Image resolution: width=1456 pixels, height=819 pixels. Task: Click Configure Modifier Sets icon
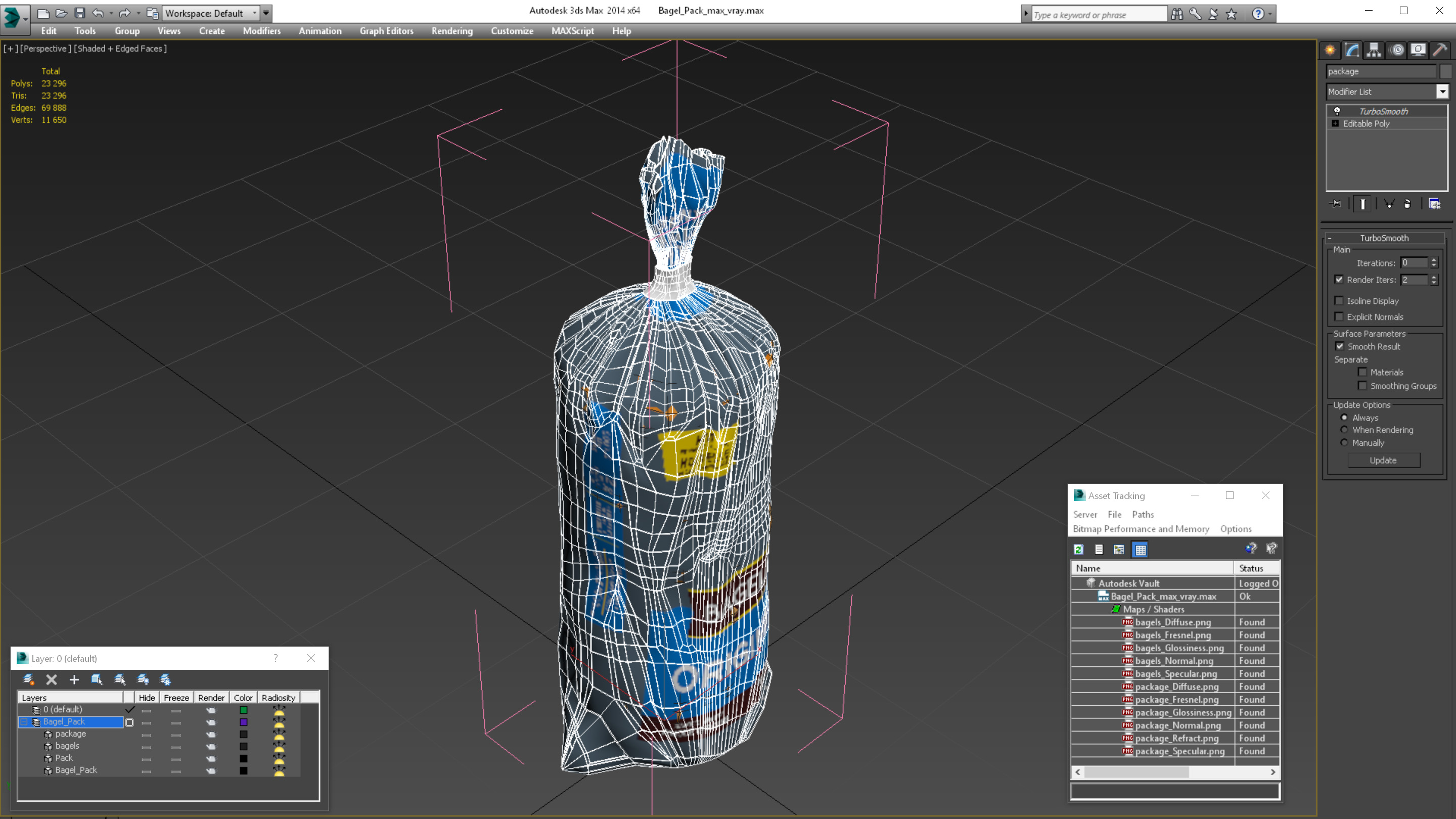coord(1435,204)
